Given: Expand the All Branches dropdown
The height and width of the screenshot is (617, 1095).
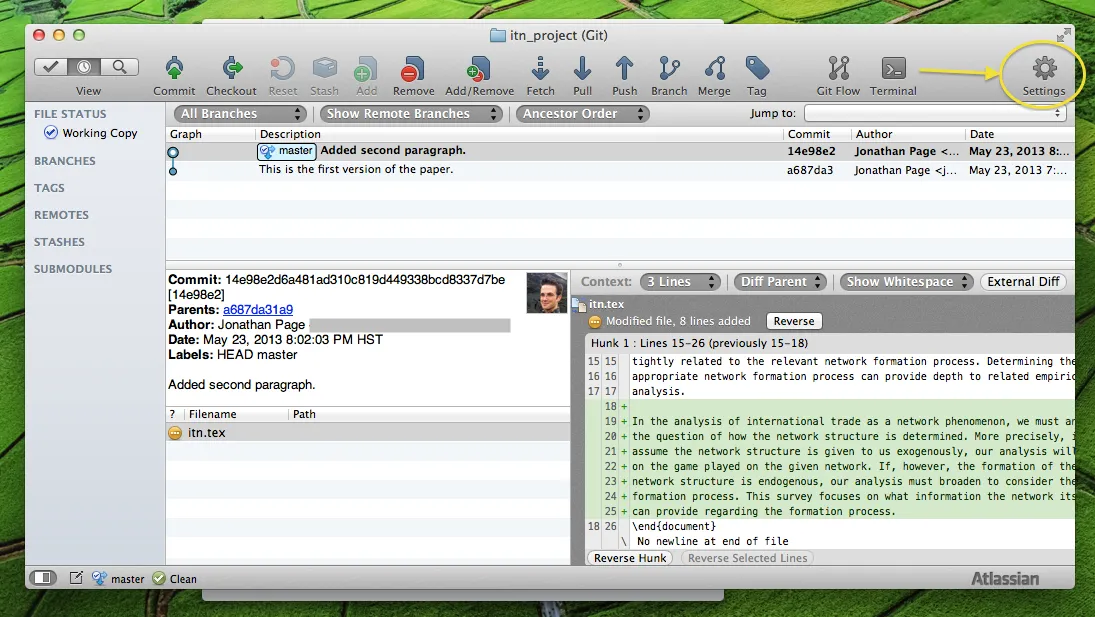Looking at the screenshot, I should (240, 114).
